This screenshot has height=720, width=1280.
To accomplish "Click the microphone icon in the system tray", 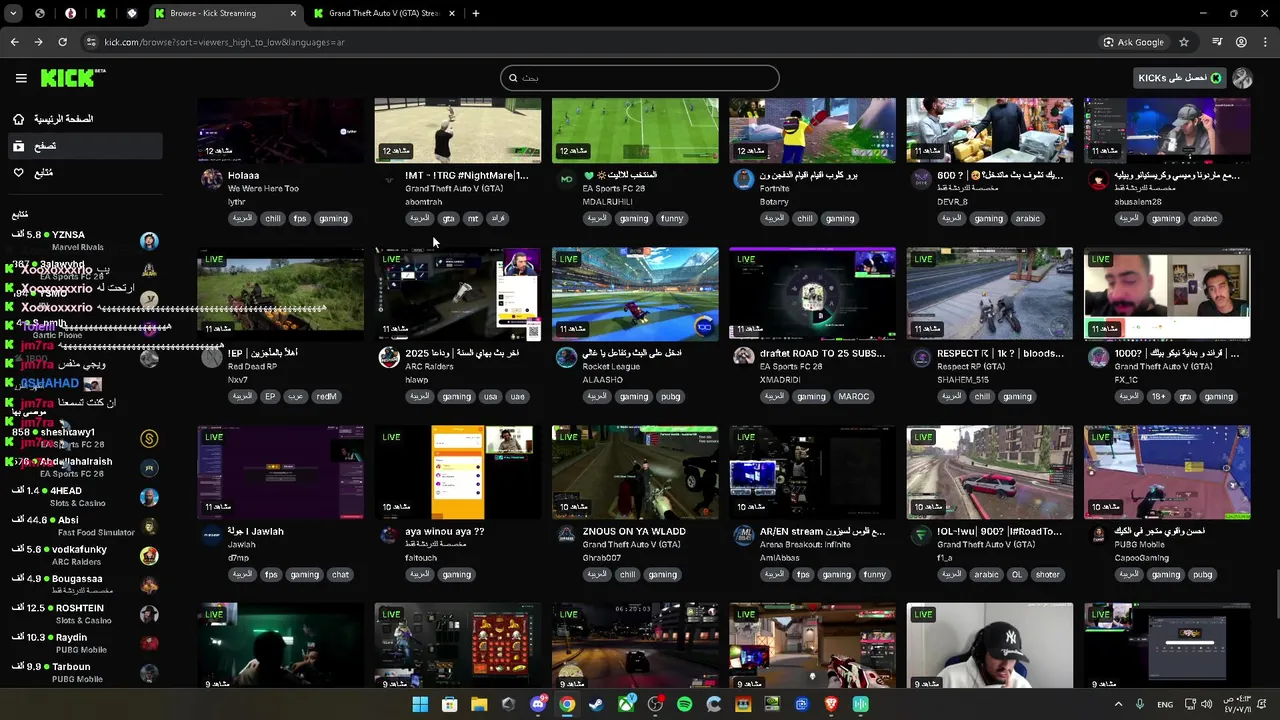I will point(1140,704).
